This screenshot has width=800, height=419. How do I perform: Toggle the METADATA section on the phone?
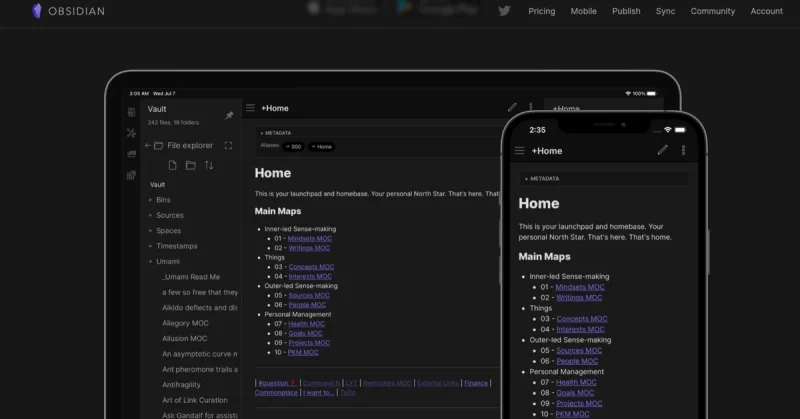click(542, 179)
